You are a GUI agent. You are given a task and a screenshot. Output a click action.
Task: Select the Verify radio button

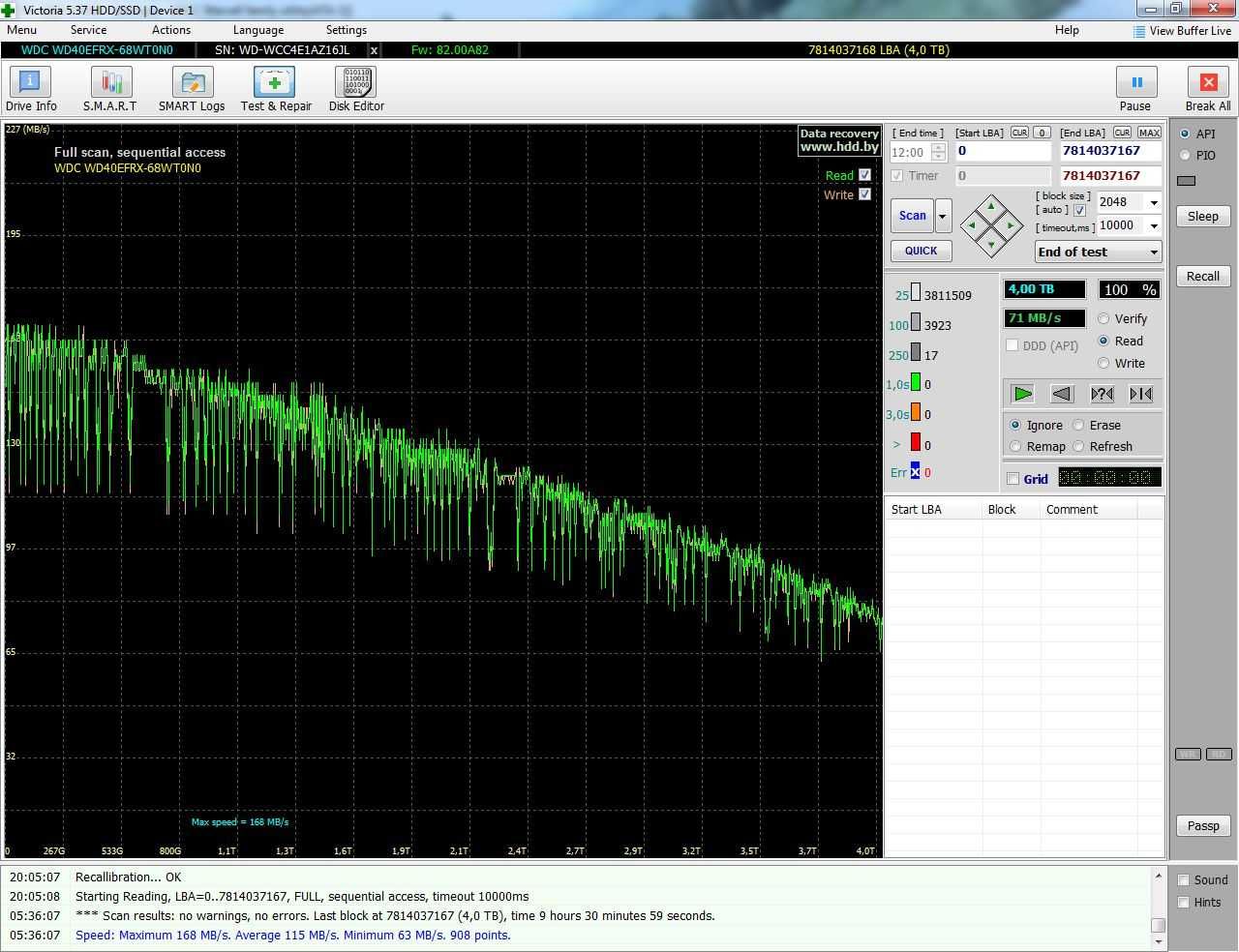tap(1103, 318)
